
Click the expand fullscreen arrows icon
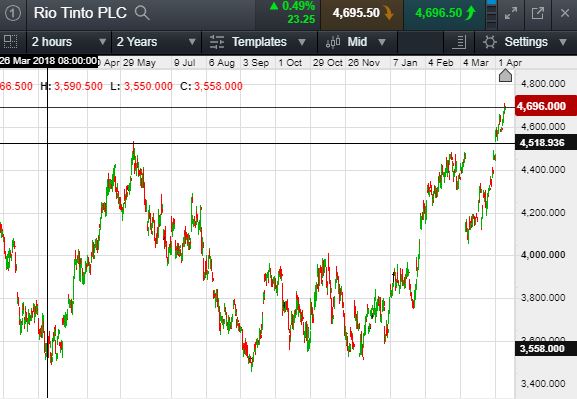[x=511, y=14]
